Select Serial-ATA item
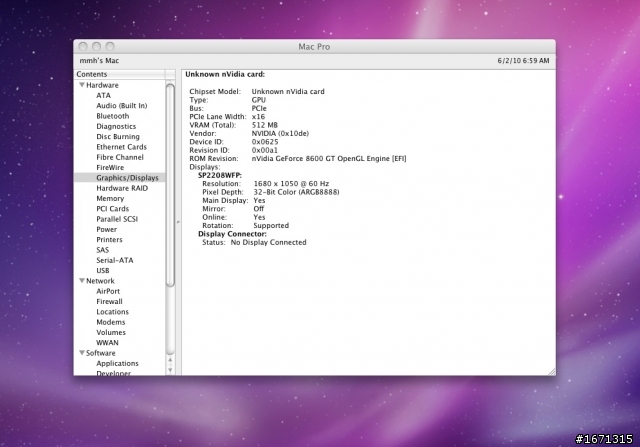This screenshot has width=640, height=447. click(x=114, y=260)
